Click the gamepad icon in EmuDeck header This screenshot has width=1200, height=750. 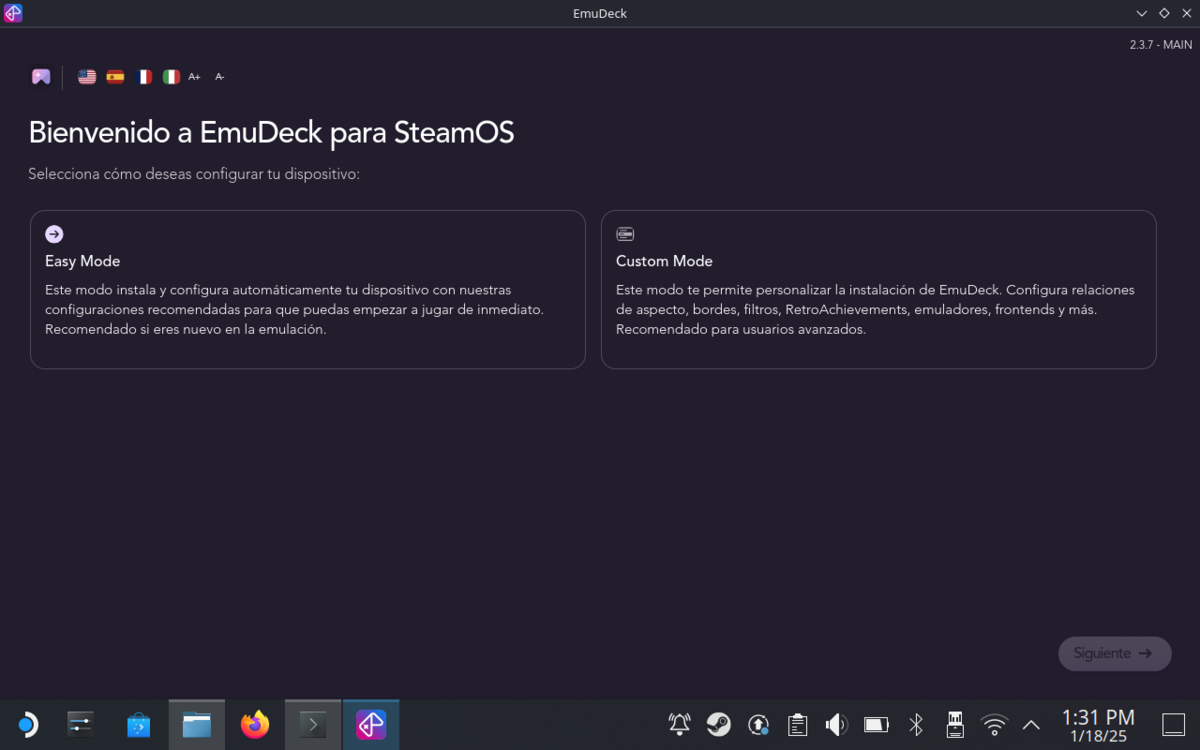41,77
